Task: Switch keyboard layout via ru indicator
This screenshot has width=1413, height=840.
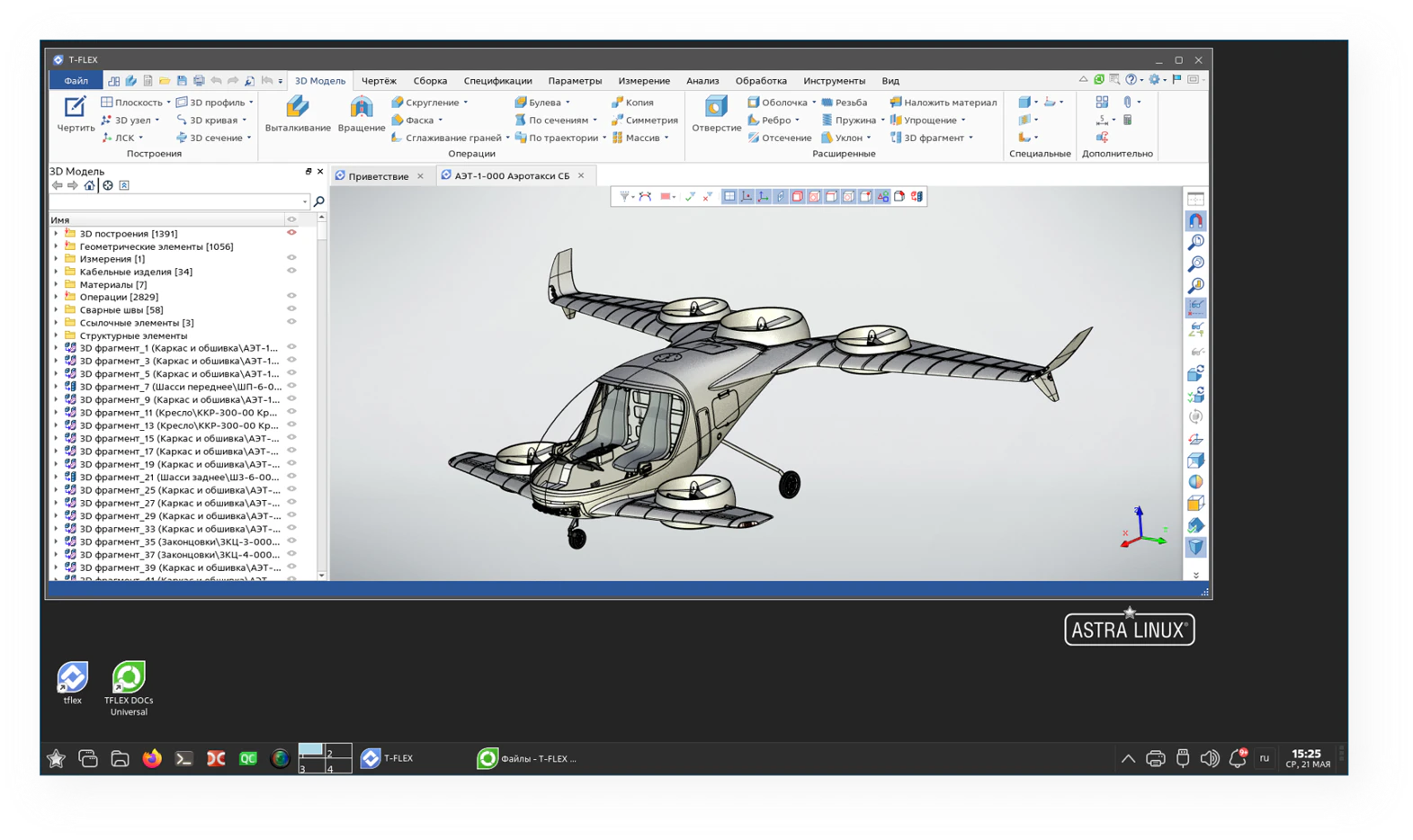Action: pos(1264,758)
